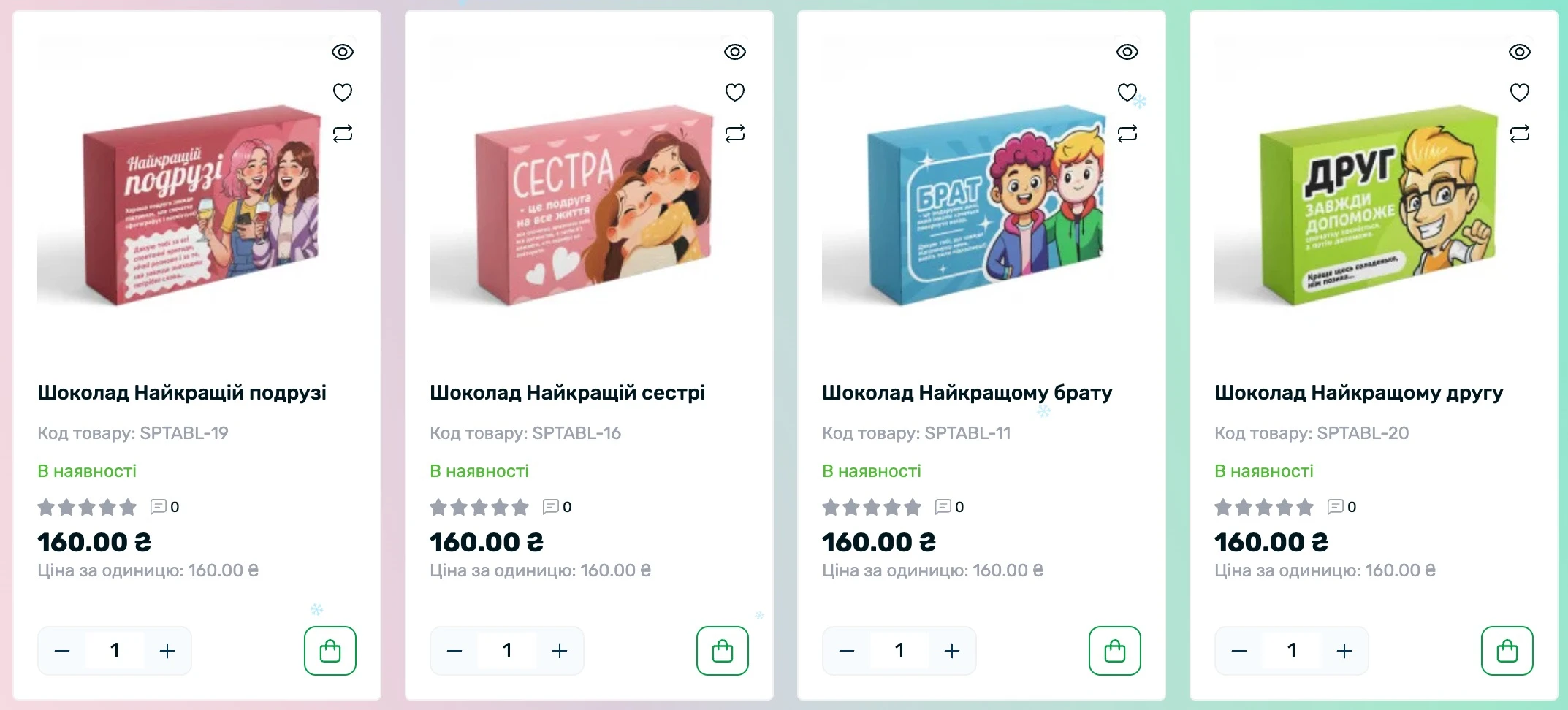The image size is (1568, 710).
Task: Click quantity field of Найкращому брату chocolate
Action: click(x=899, y=651)
